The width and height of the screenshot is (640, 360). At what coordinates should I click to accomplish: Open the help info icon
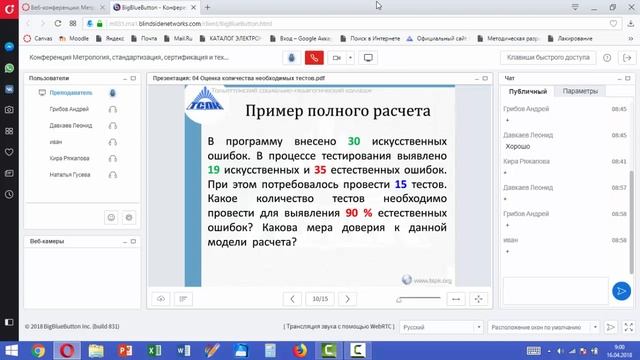point(607,58)
